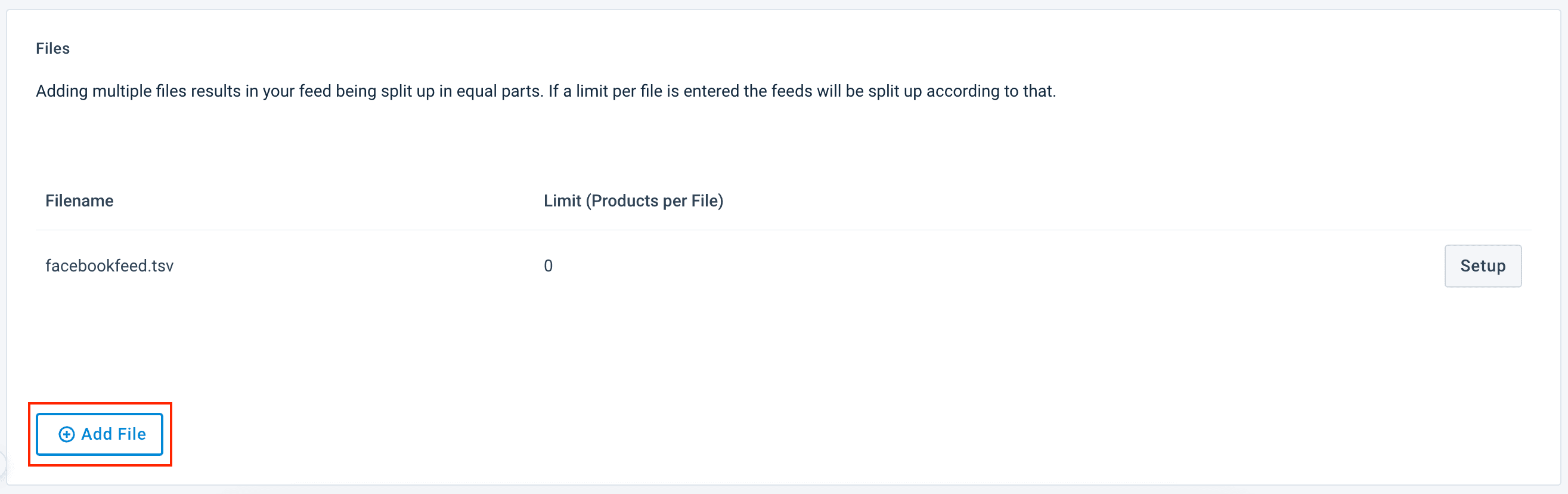Screen dimensions: 1568x494
Task: Click the word 'Limit' in the column header
Action: point(562,201)
